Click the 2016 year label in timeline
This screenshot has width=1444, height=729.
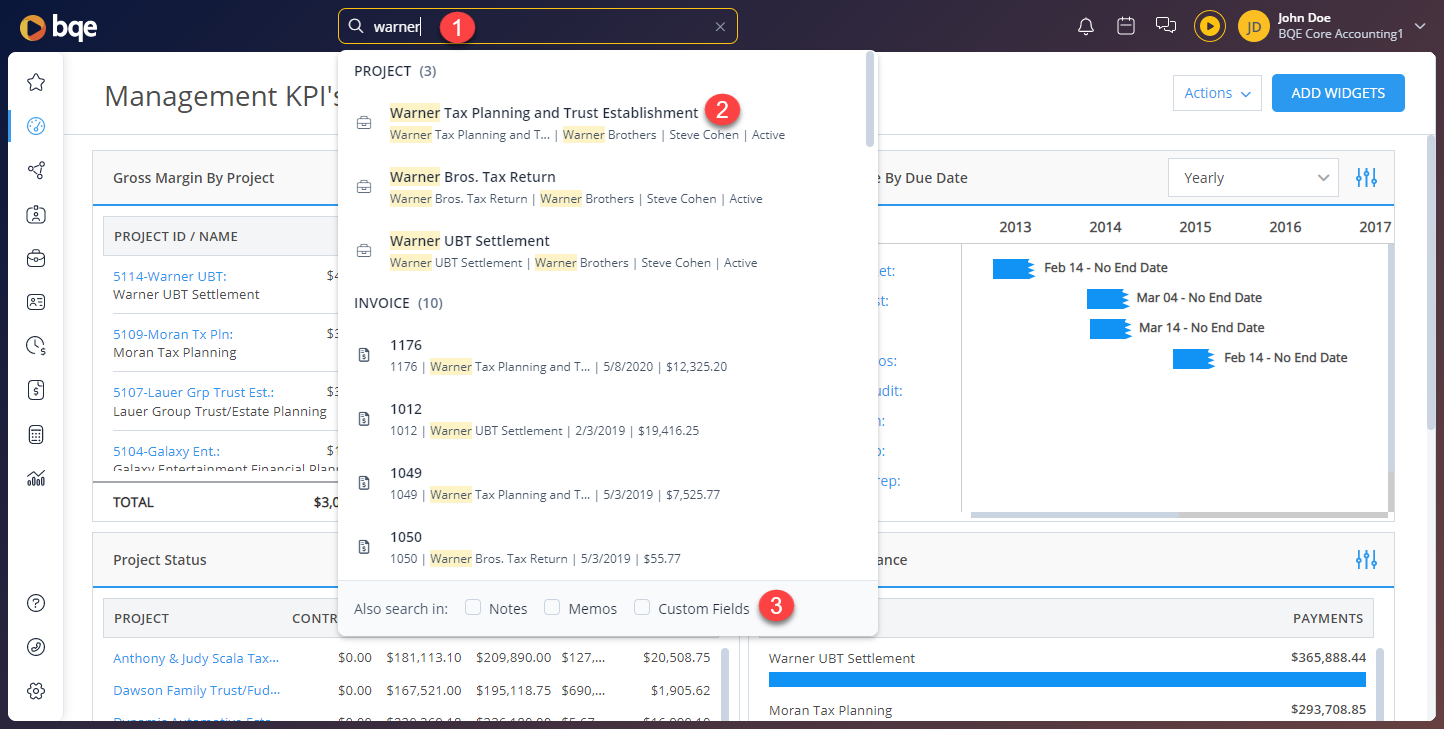click(x=1285, y=227)
